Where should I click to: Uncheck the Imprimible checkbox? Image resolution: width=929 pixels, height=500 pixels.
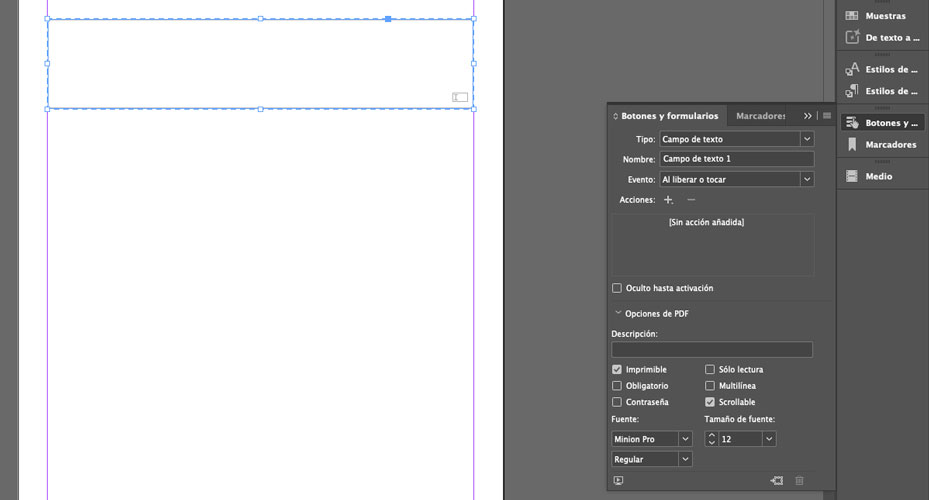coord(617,370)
